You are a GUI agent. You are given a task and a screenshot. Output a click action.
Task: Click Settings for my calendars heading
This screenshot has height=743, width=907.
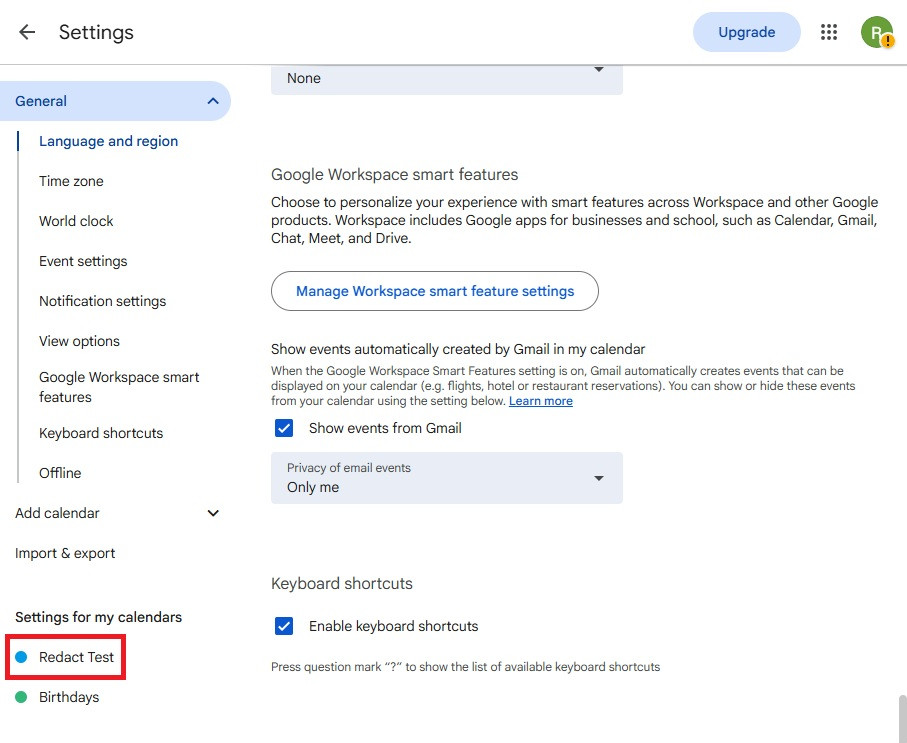pyautogui.click(x=98, y=617)
